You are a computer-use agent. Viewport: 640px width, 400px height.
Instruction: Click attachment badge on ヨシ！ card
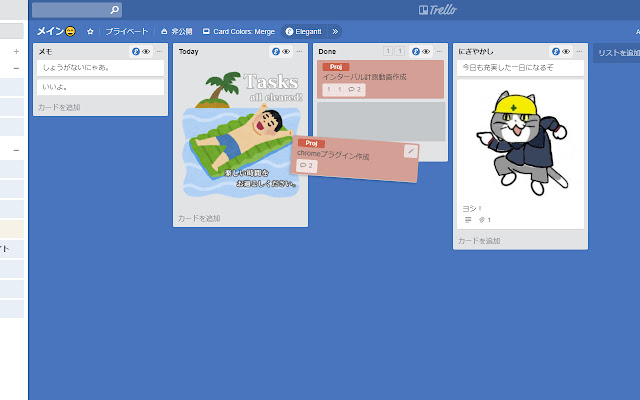[485, 220]
